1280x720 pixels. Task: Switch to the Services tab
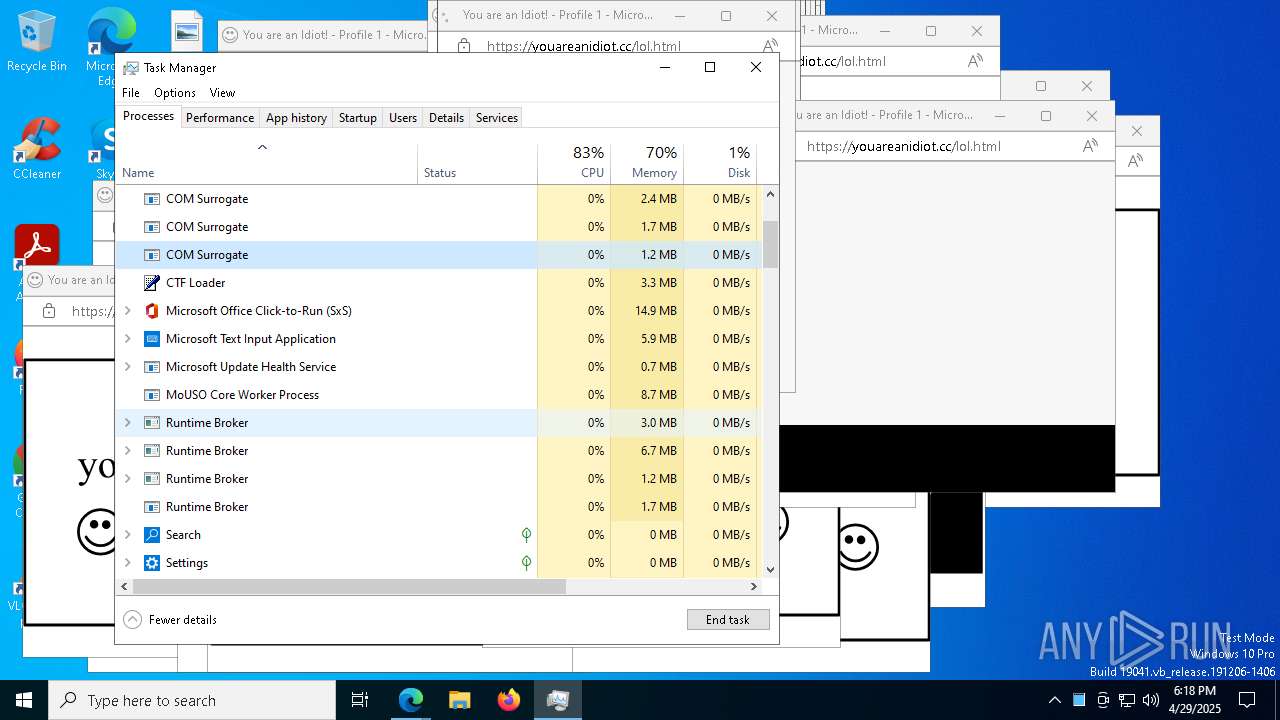tap(497, 118)
